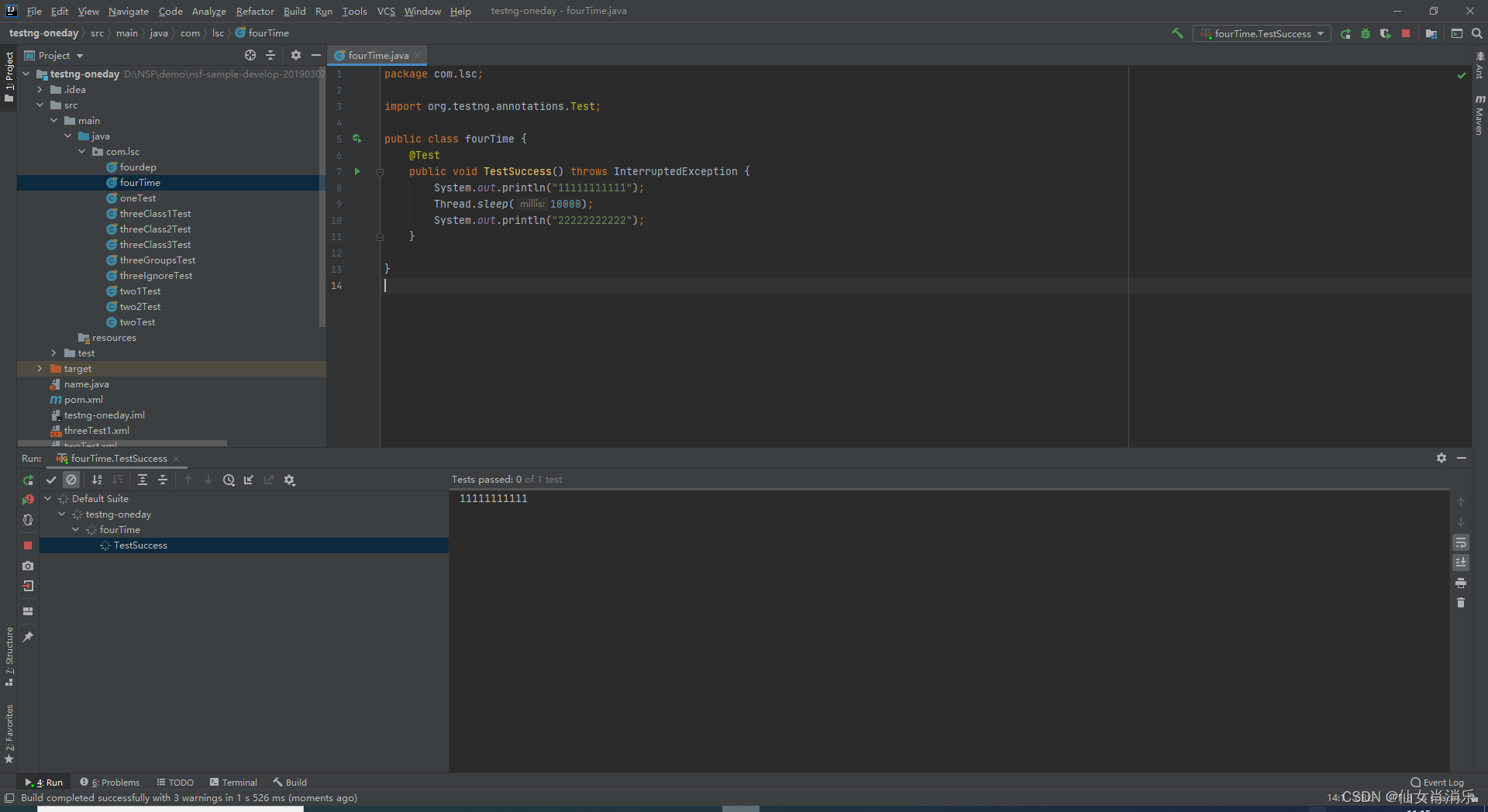This screenshot has width=1488, height=812.
Task: Collapse Default Suite test node
Action: [x=48, y=499]
